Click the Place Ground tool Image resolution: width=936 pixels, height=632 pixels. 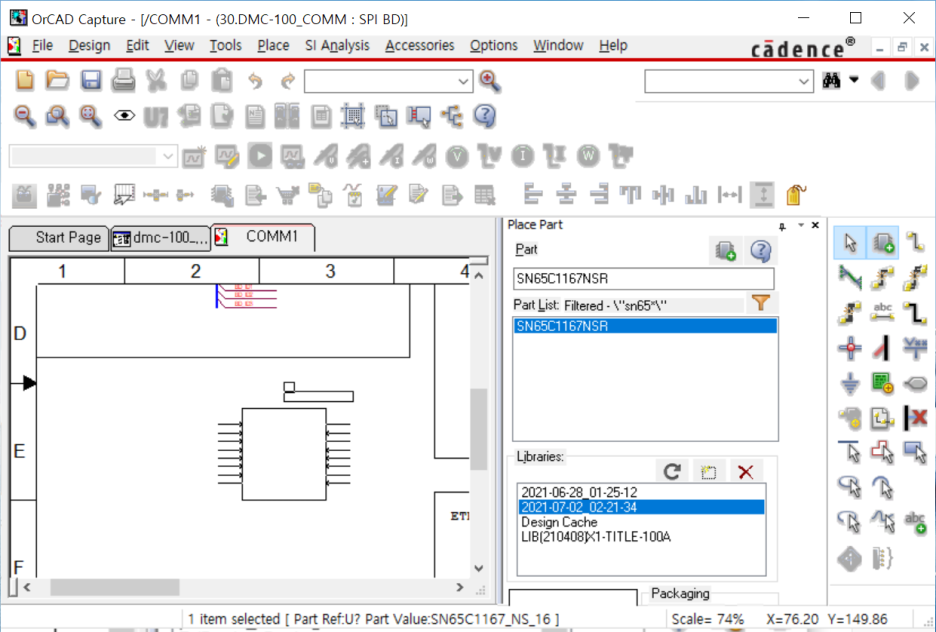pyautogui.click(x=850, y=383)
